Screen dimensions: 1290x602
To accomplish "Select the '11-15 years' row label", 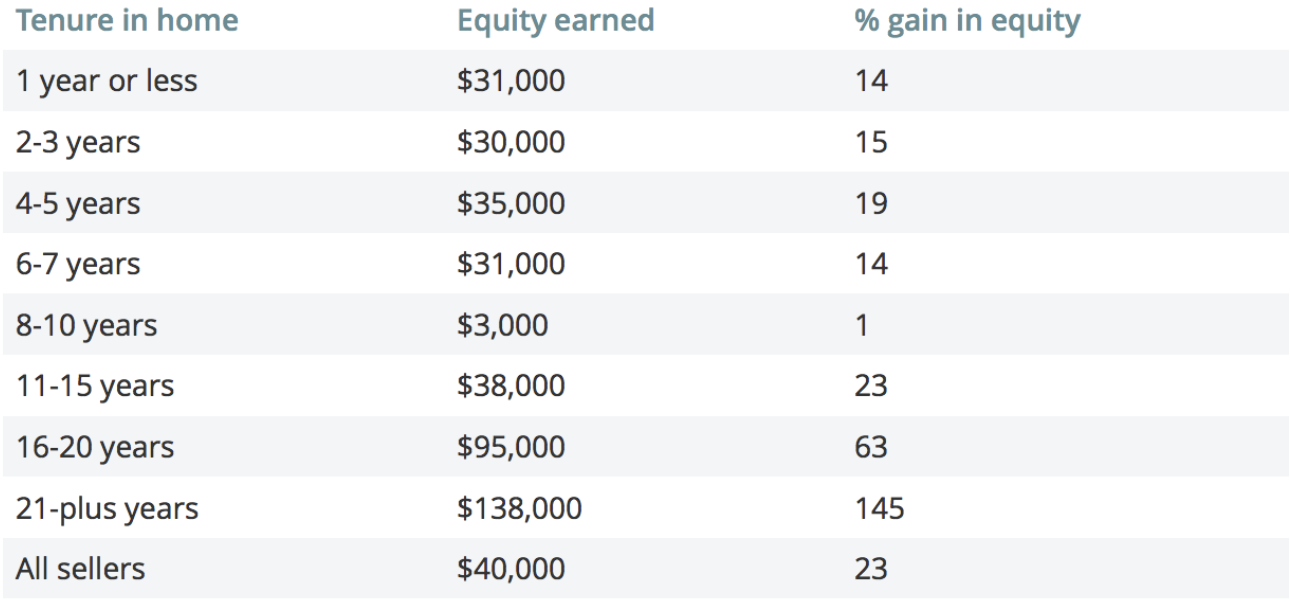I will click(94, 386).
